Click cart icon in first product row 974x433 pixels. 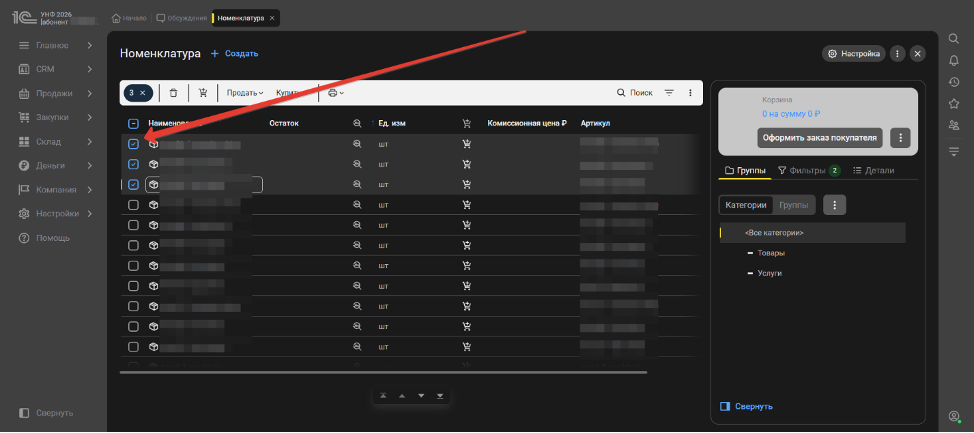point(467,144)
